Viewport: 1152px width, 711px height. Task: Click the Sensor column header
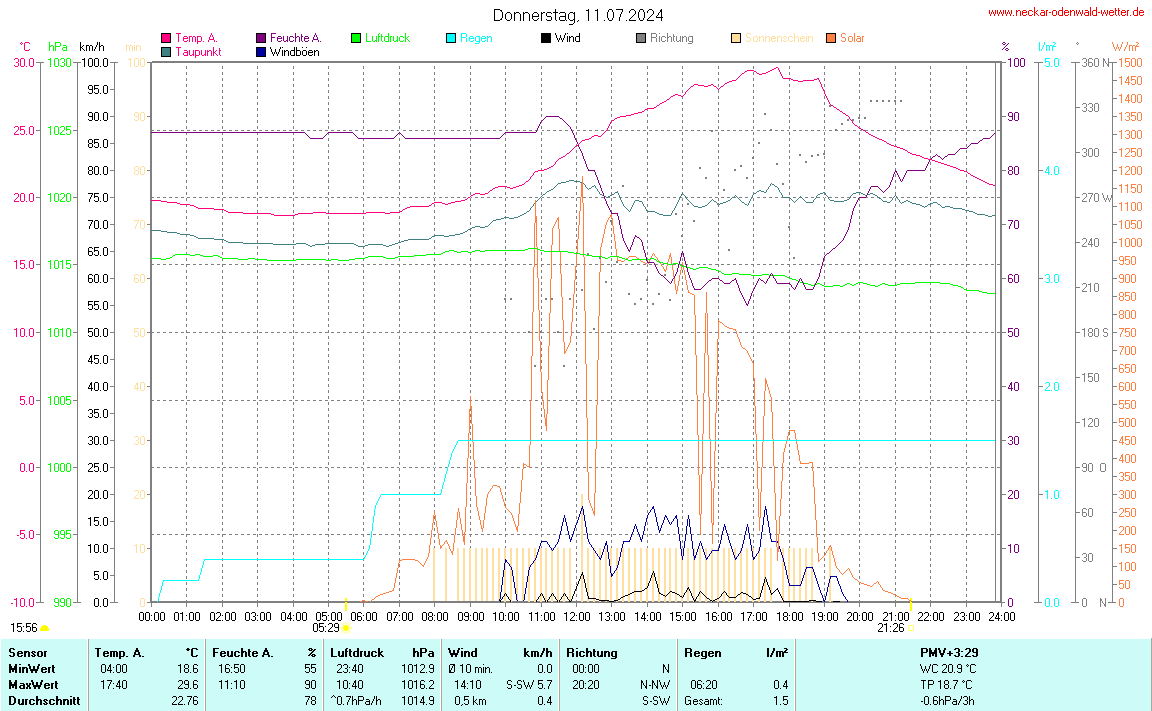(27, 652)
